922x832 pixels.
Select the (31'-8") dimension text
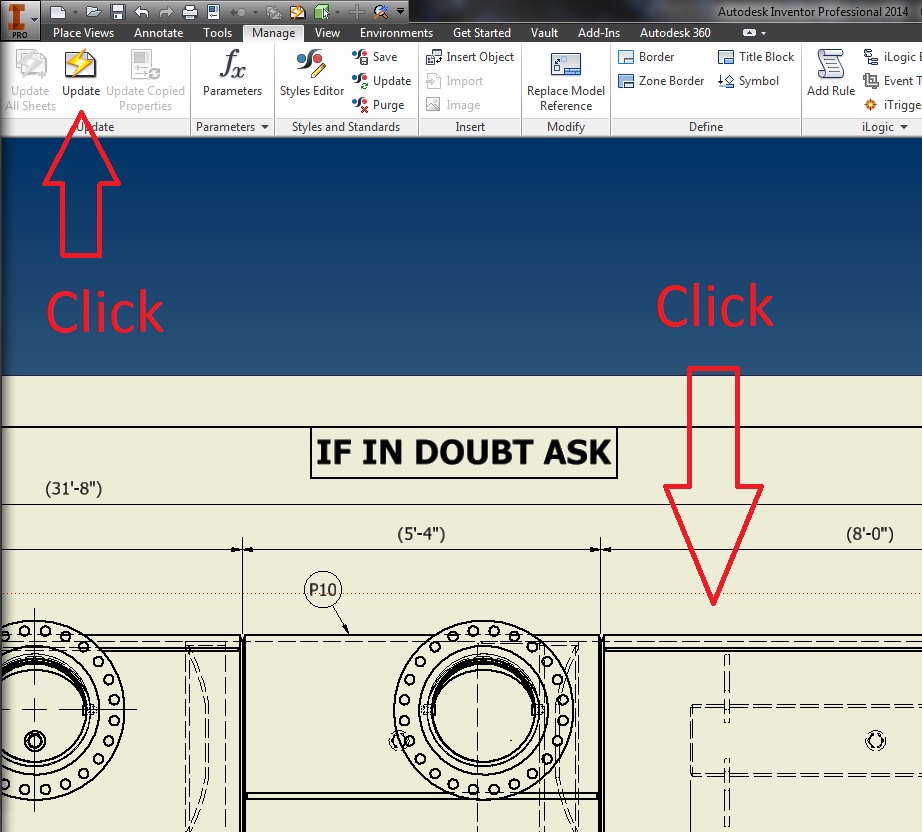[x=74, y=488]
